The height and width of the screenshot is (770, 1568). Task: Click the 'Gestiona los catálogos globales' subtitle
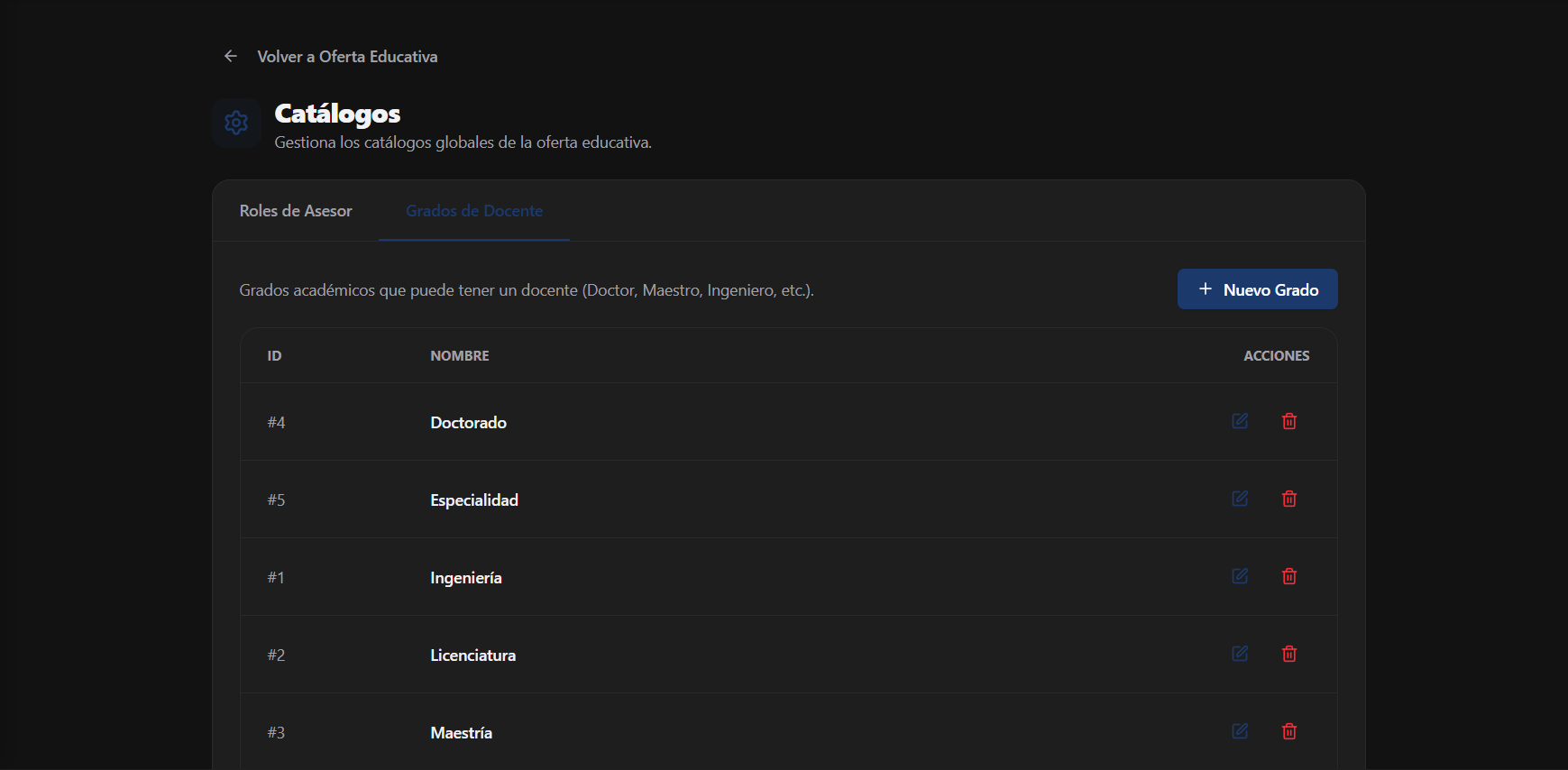[x=463, y=142]
